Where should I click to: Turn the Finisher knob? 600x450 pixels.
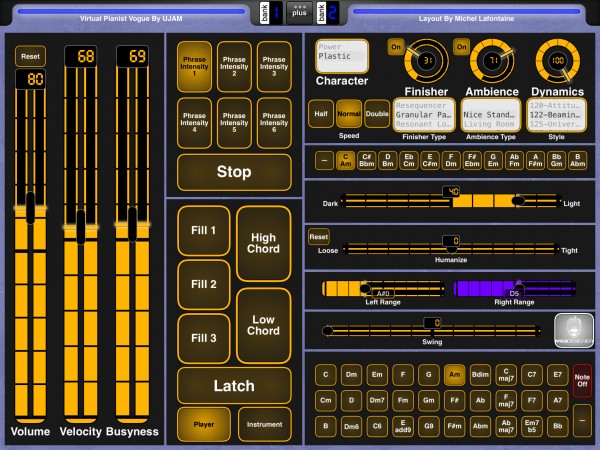(x=426, y=61)
